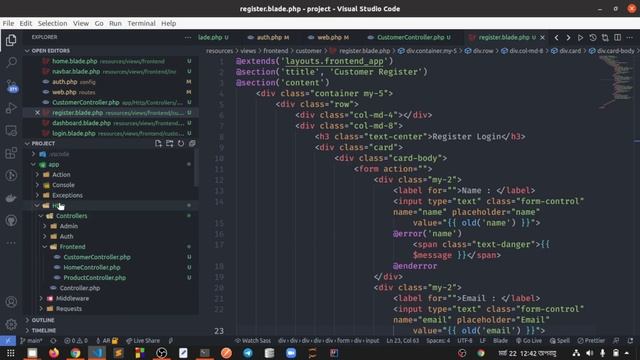Expand the Auth folder
The width and height of the screenshot is (640, 360).
(x=45, y=236)
